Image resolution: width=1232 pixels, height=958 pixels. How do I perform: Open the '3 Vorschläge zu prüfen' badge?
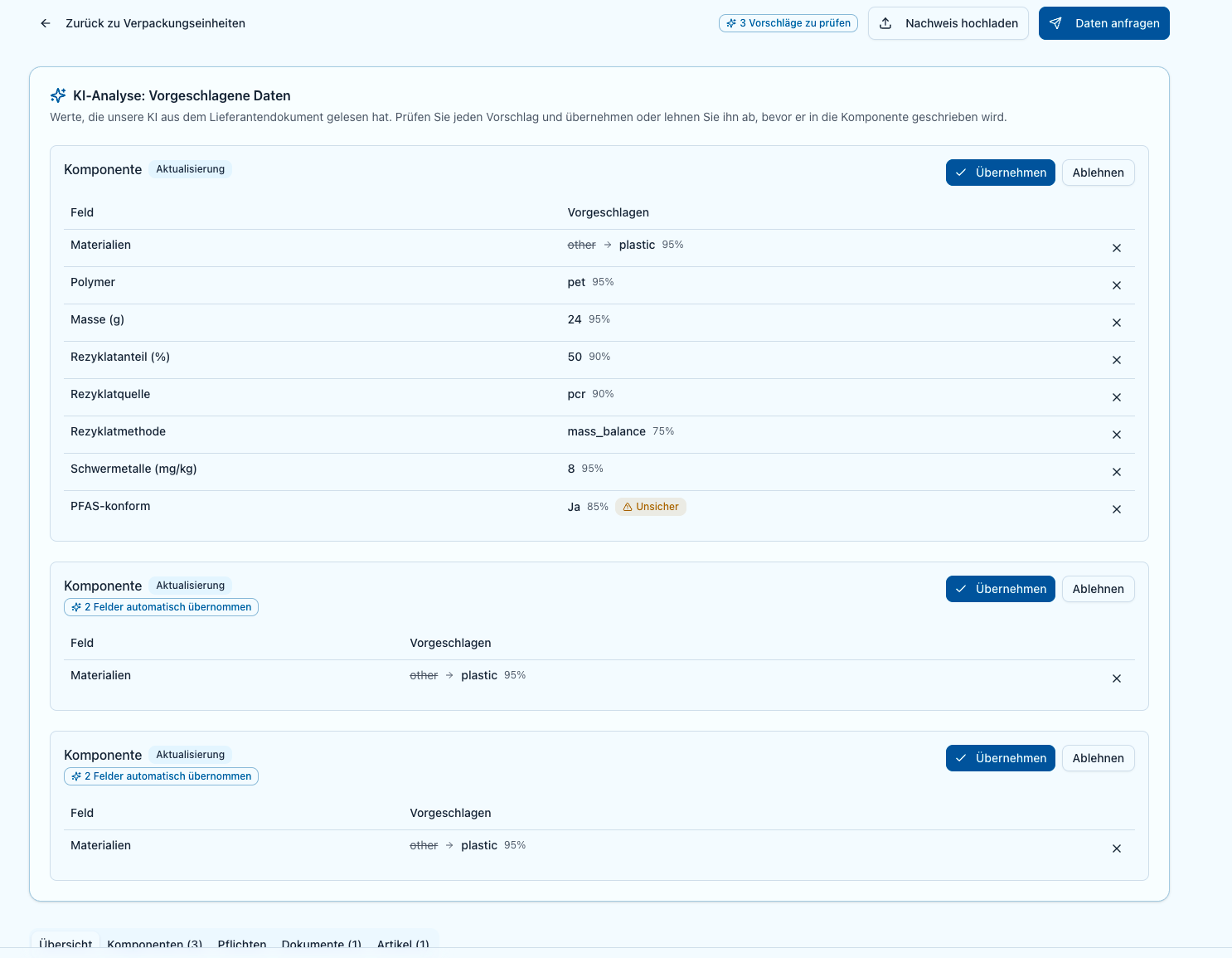788,23
